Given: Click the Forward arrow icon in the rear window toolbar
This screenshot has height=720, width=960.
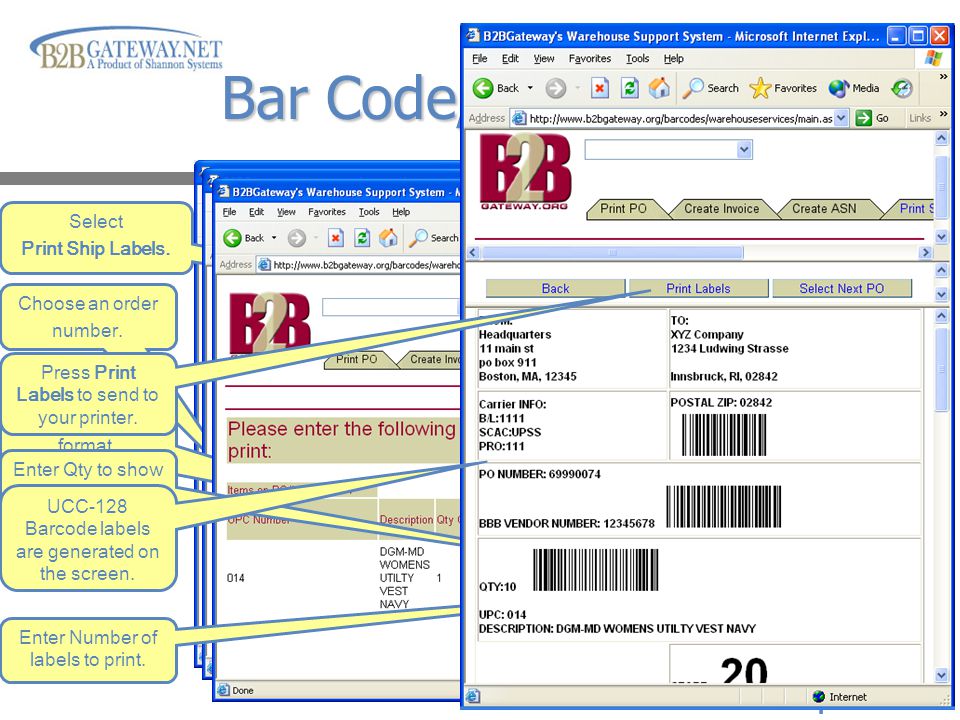Looking at the screenshot, I should click(297, 238).
